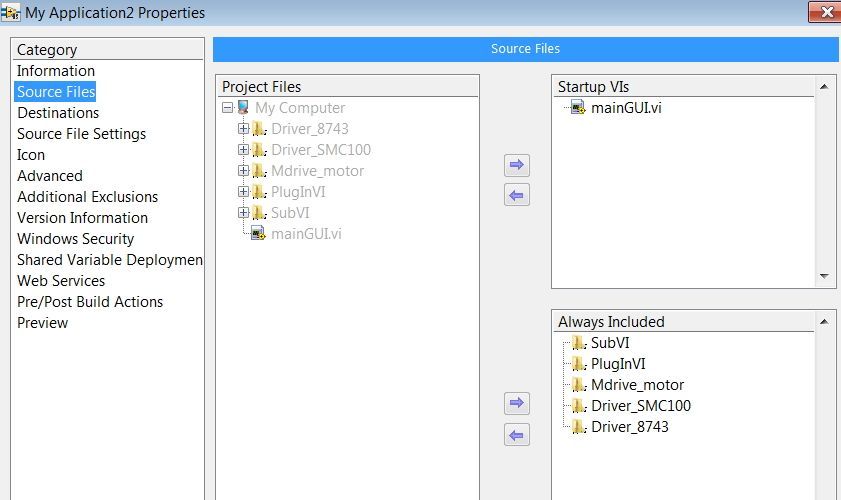Expand the Mdrive_motor folder in Project Files
Viewport: 841px width, 500px height.
coord(244,171)
